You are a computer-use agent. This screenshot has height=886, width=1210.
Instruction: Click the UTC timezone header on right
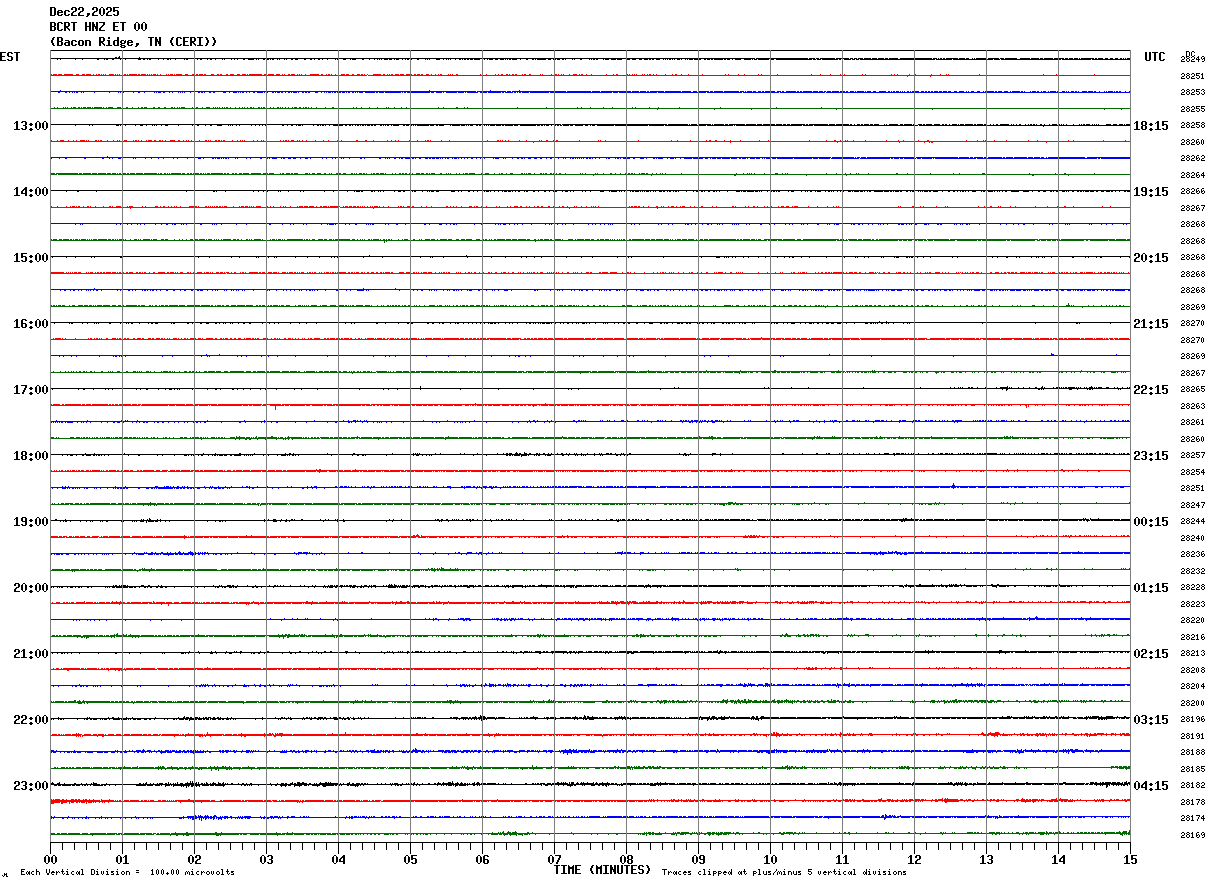click(1154, 57)
